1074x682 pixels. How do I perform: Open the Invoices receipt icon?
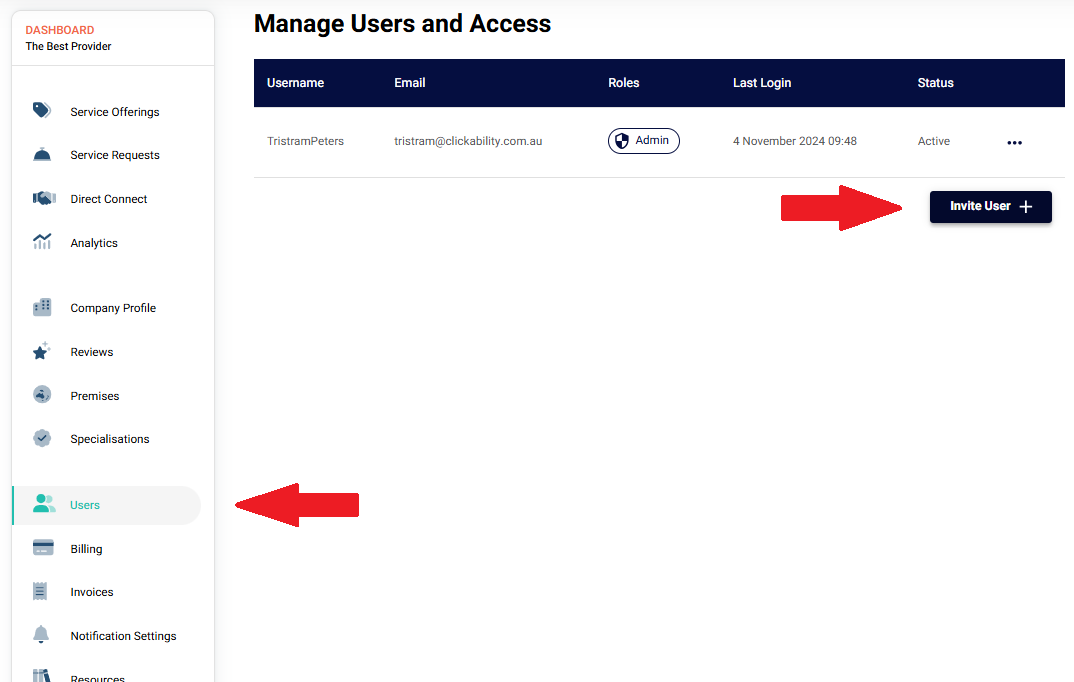click(x=40, y=591)
